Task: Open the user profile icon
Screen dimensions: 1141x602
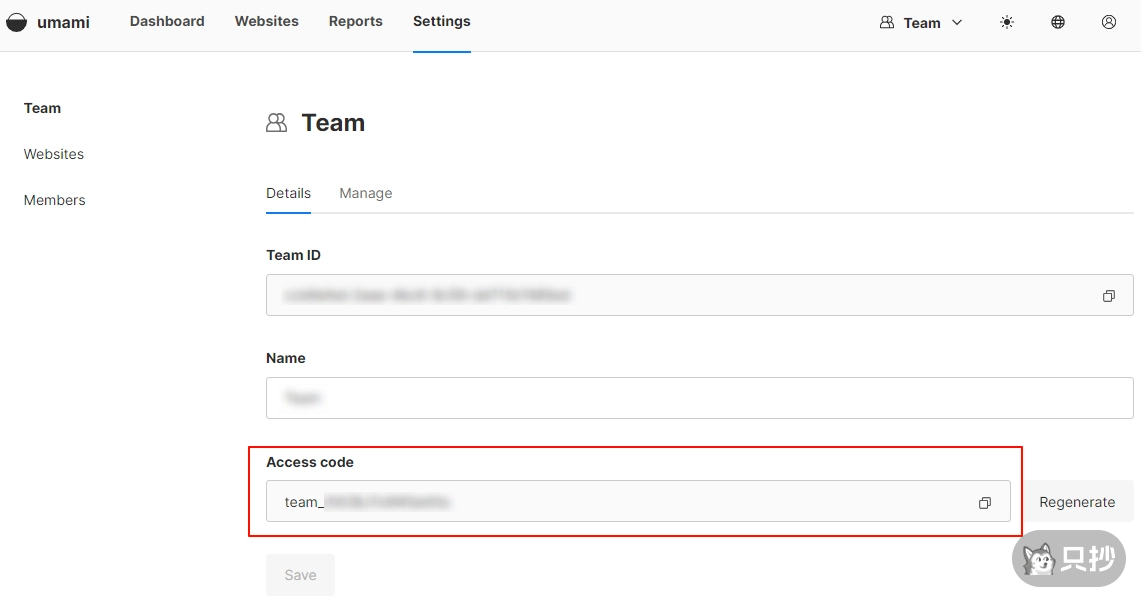Action: click(x=1109, y=22)
